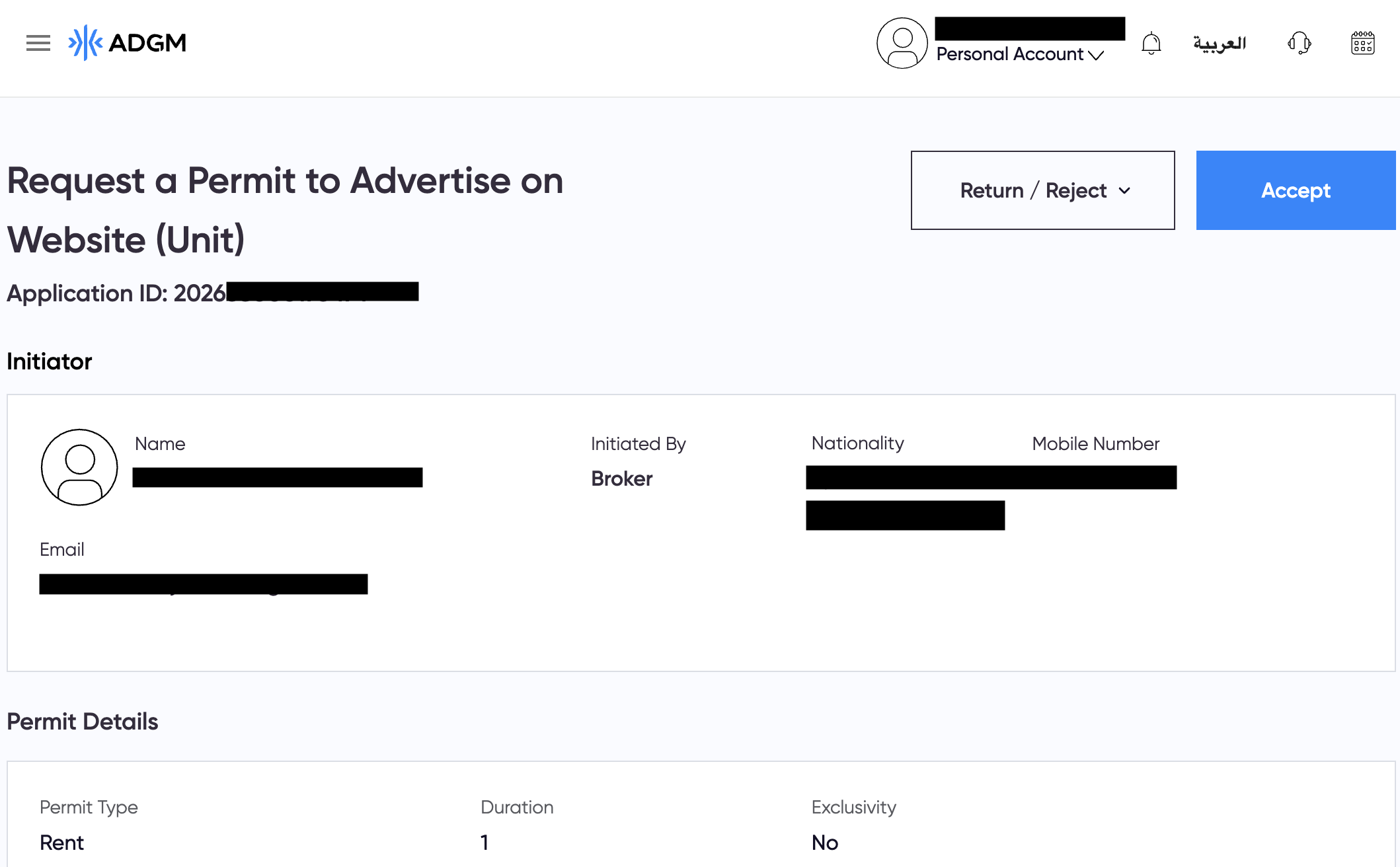This screenshot has width=1400, height=867.
Task: Click the Duration value of 1
Action: pyautogui.click(x=485, y=842)
